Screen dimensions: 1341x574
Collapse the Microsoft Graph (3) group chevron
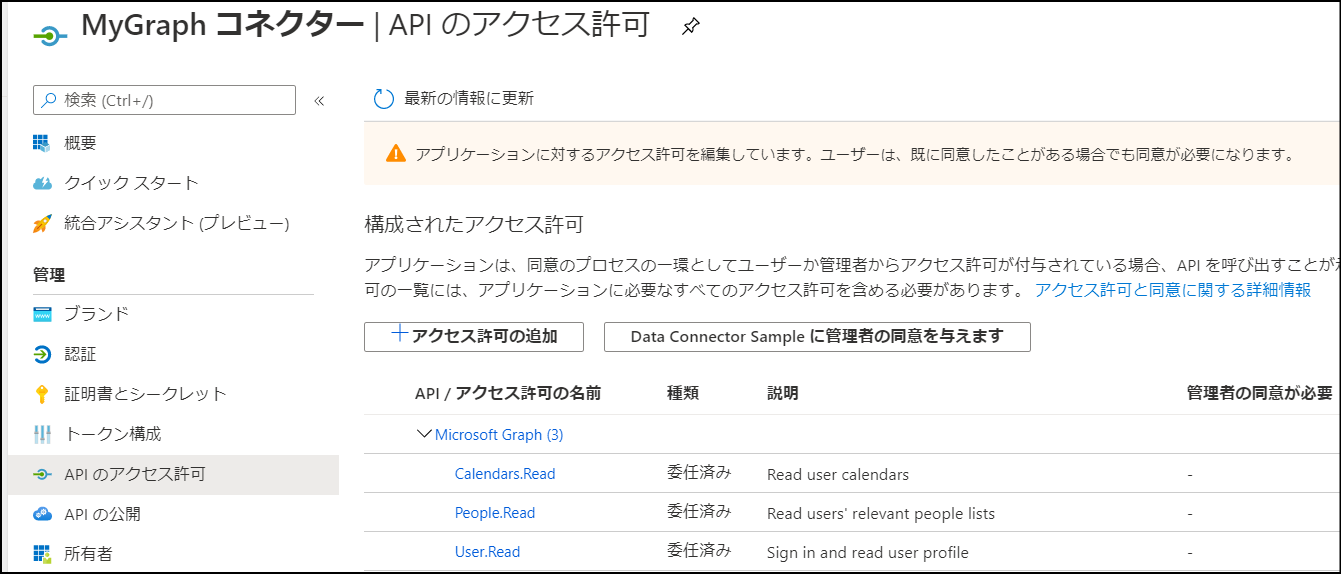click(x=423, y=435)
